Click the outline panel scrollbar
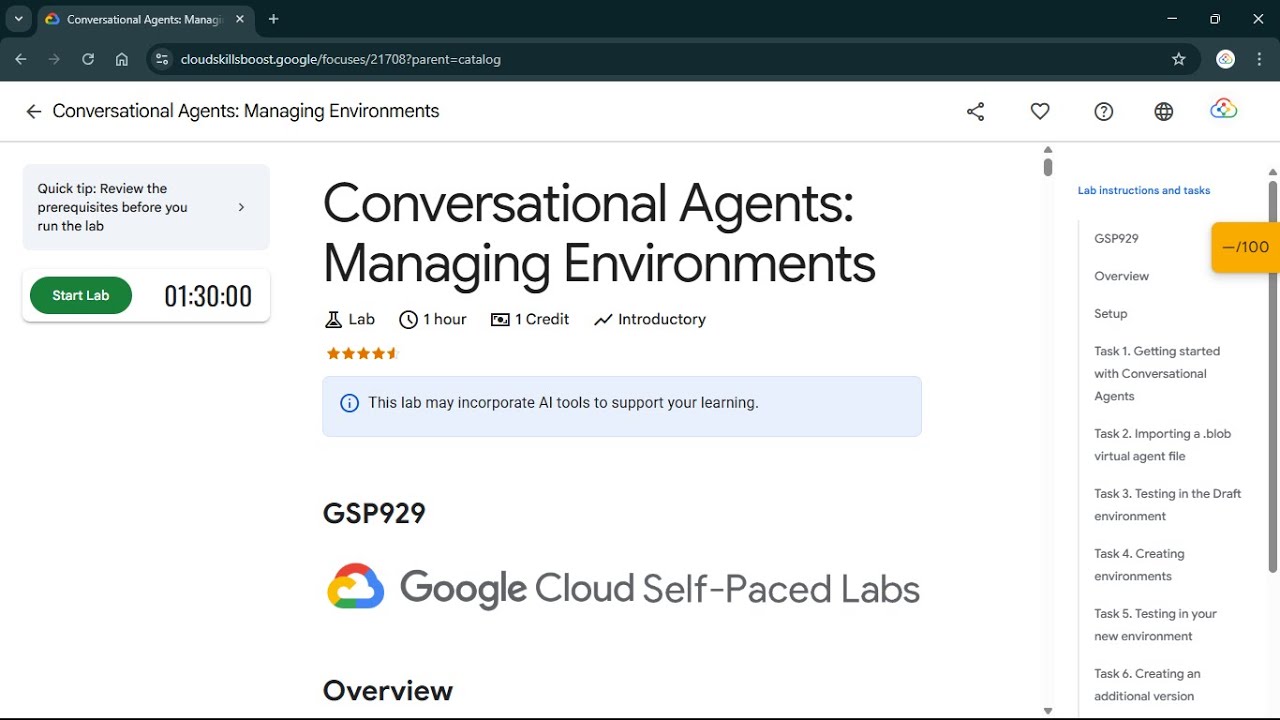This screenshot has height=720, width=1280. pyautogui.click(x=1273, y=376)
